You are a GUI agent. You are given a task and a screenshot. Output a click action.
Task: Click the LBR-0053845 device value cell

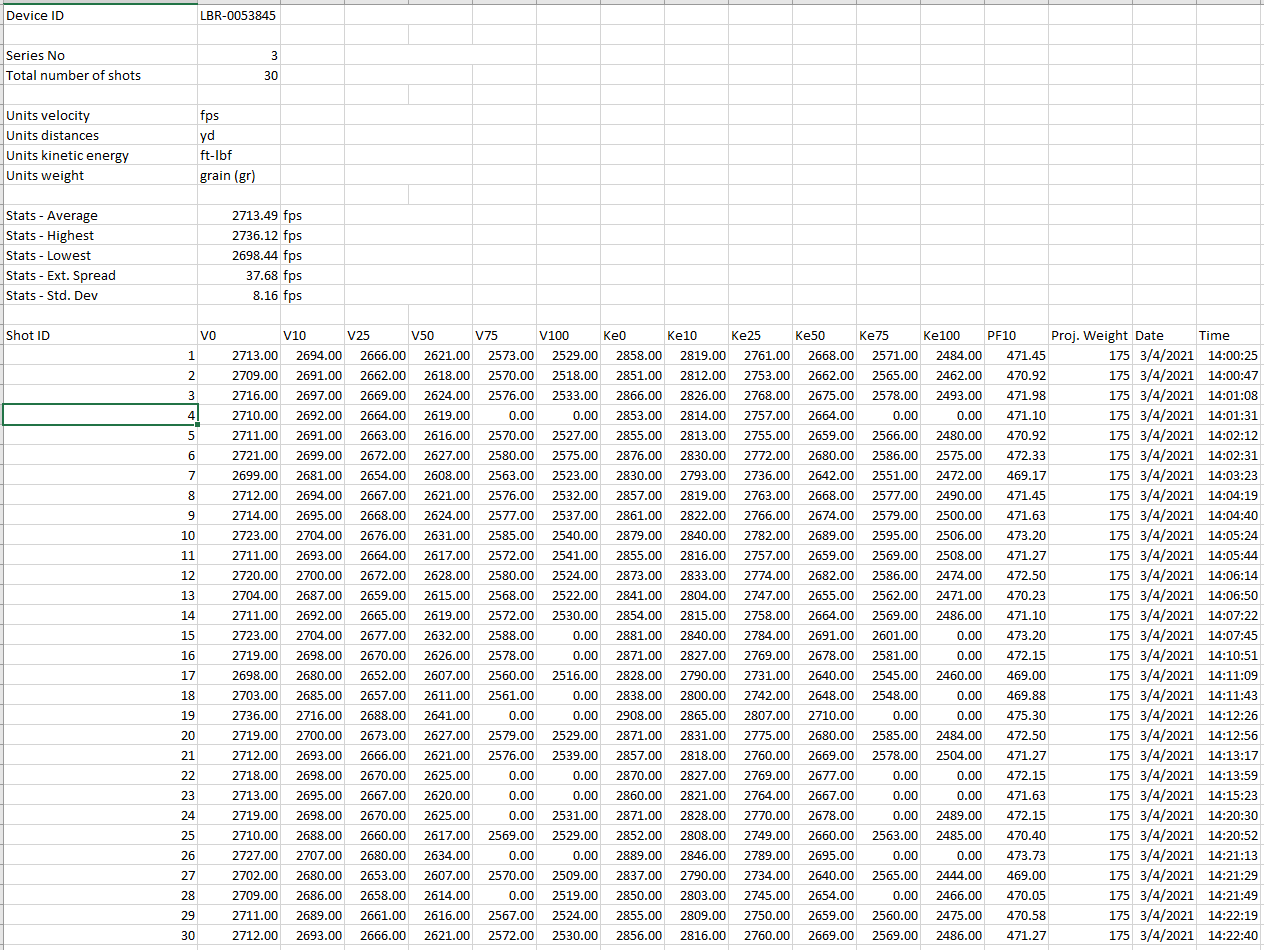[x=238, y=15]
